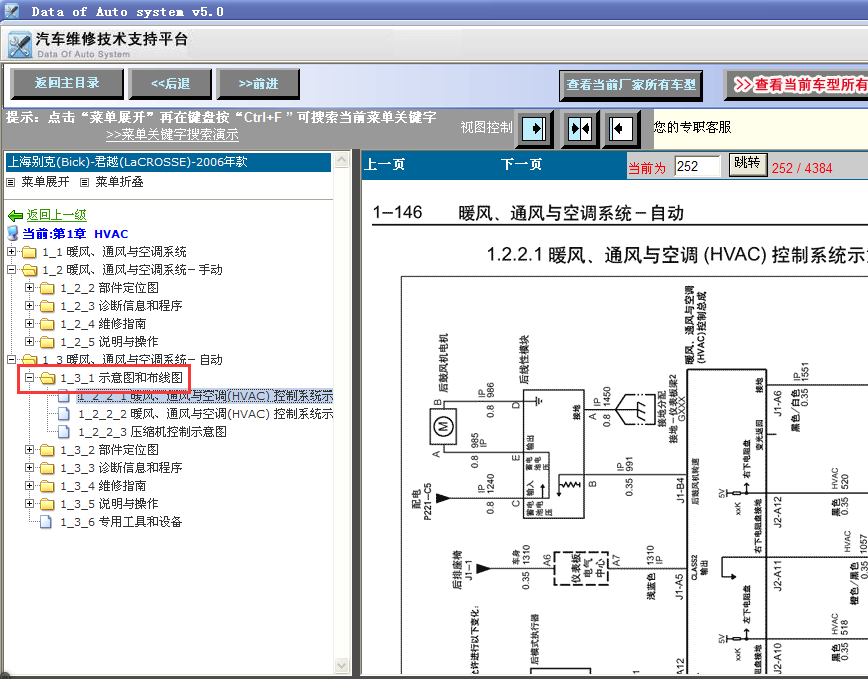
Task: Click the 跳转 jump button
Action: pos(747,164)
